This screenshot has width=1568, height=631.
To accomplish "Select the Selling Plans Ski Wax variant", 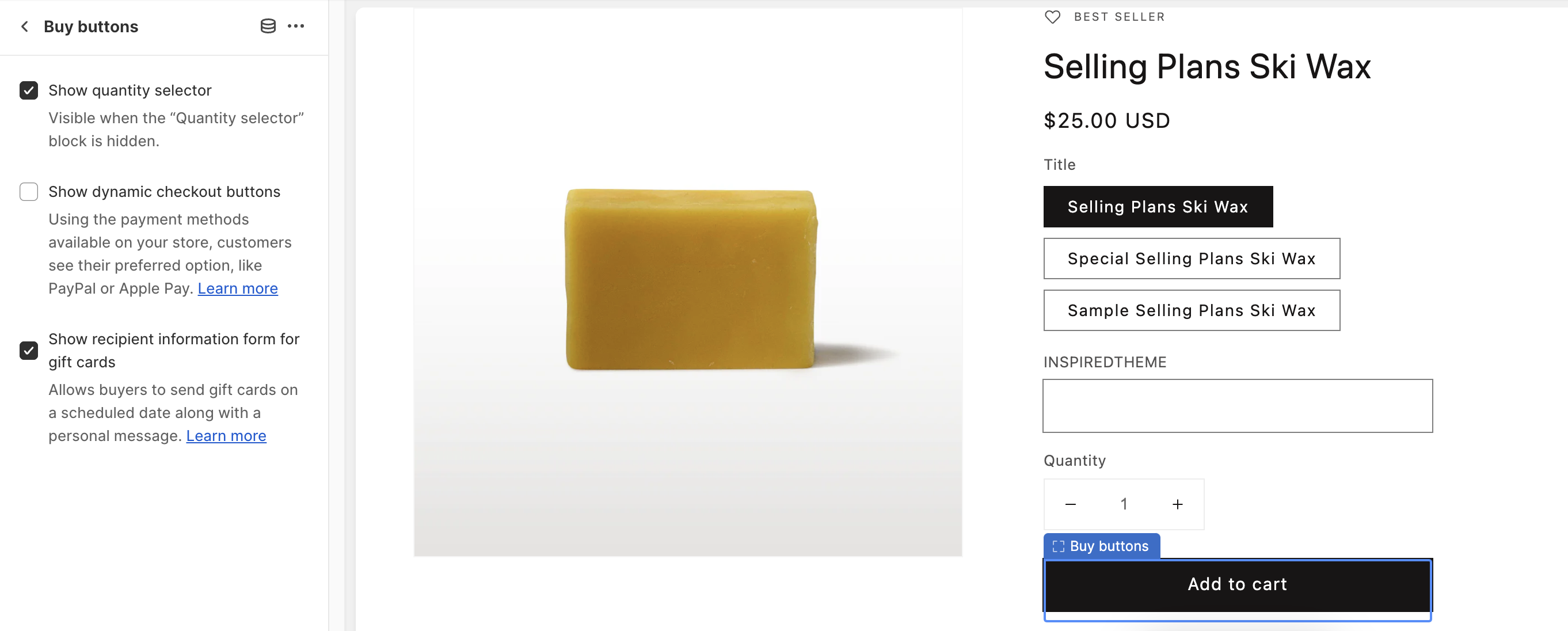I will coord(1158,207).
